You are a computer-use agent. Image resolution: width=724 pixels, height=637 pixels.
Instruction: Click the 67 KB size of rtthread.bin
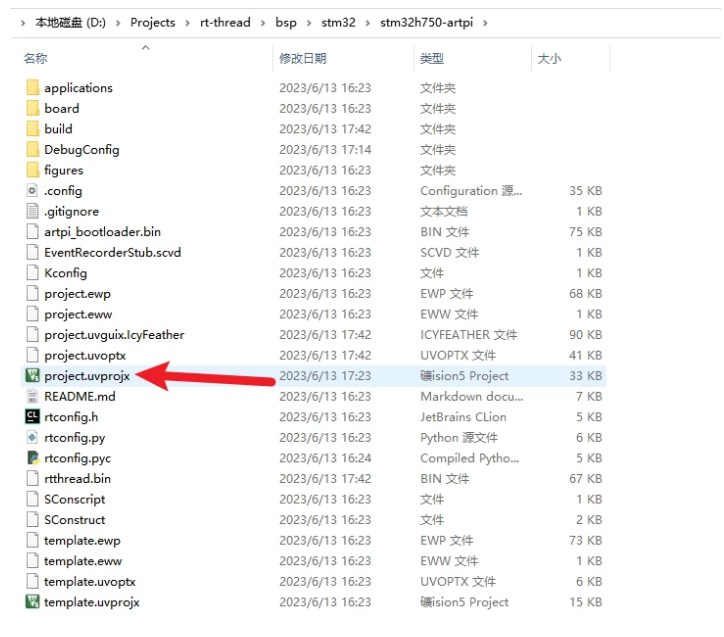[x=585, y=479]
